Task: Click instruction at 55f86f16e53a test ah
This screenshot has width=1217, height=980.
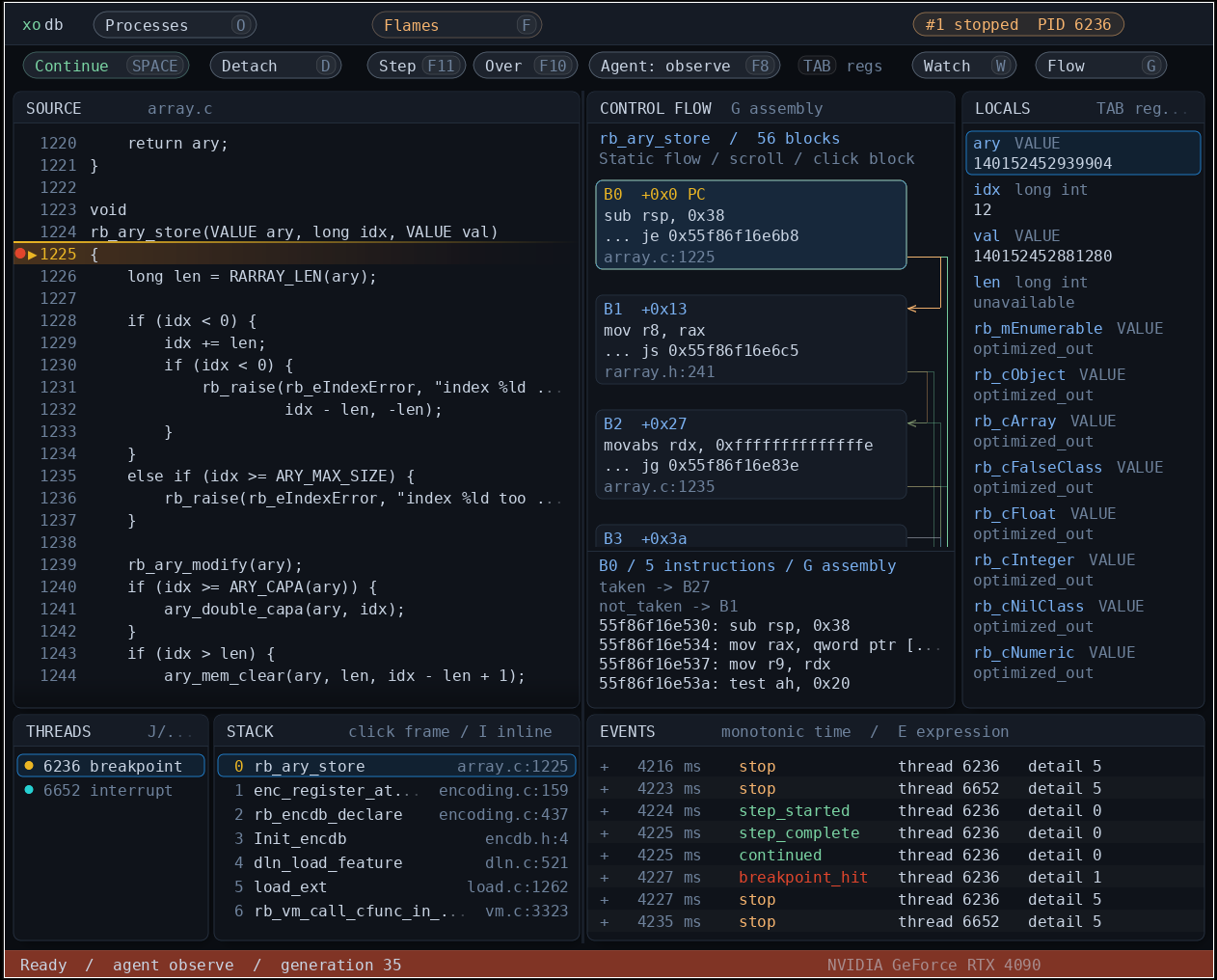Action: click(724, 683)
